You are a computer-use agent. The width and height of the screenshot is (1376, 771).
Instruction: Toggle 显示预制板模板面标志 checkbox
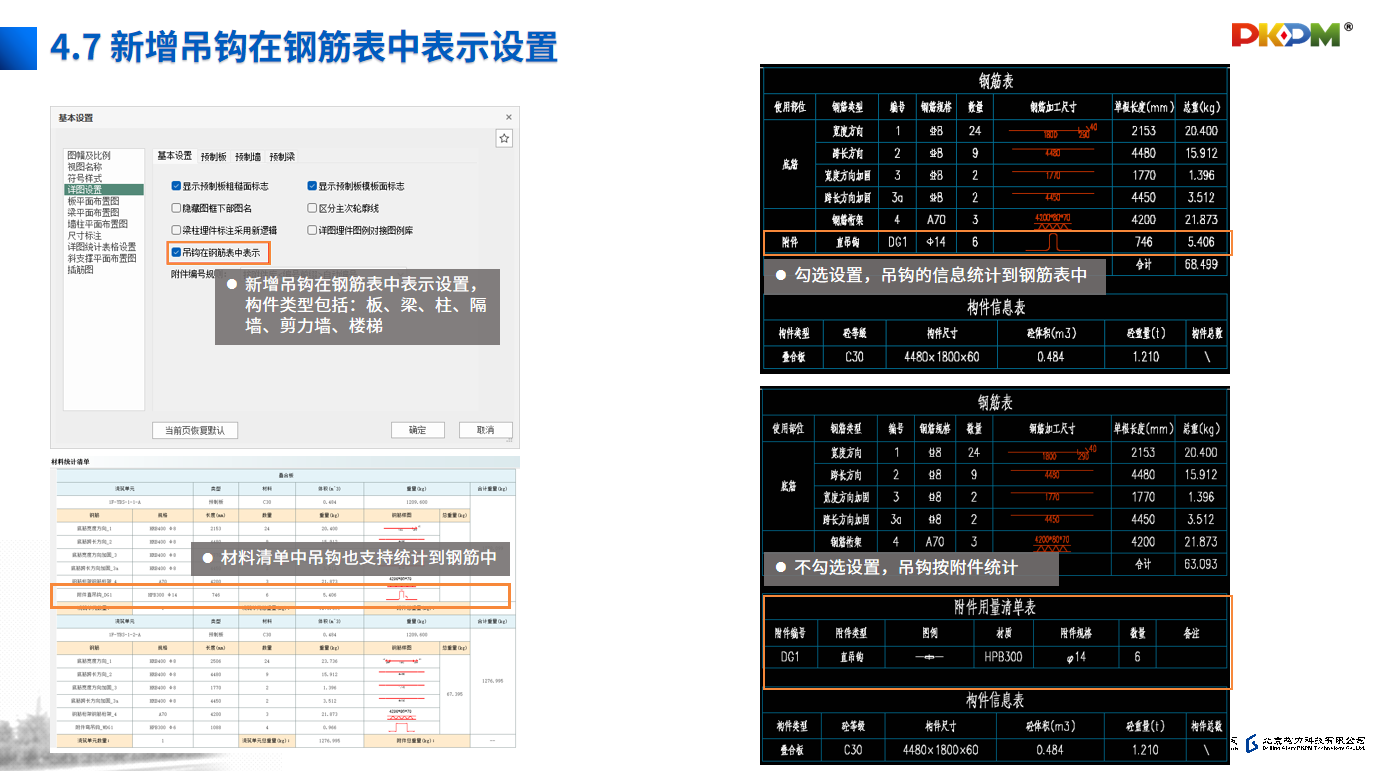point(312,186)
